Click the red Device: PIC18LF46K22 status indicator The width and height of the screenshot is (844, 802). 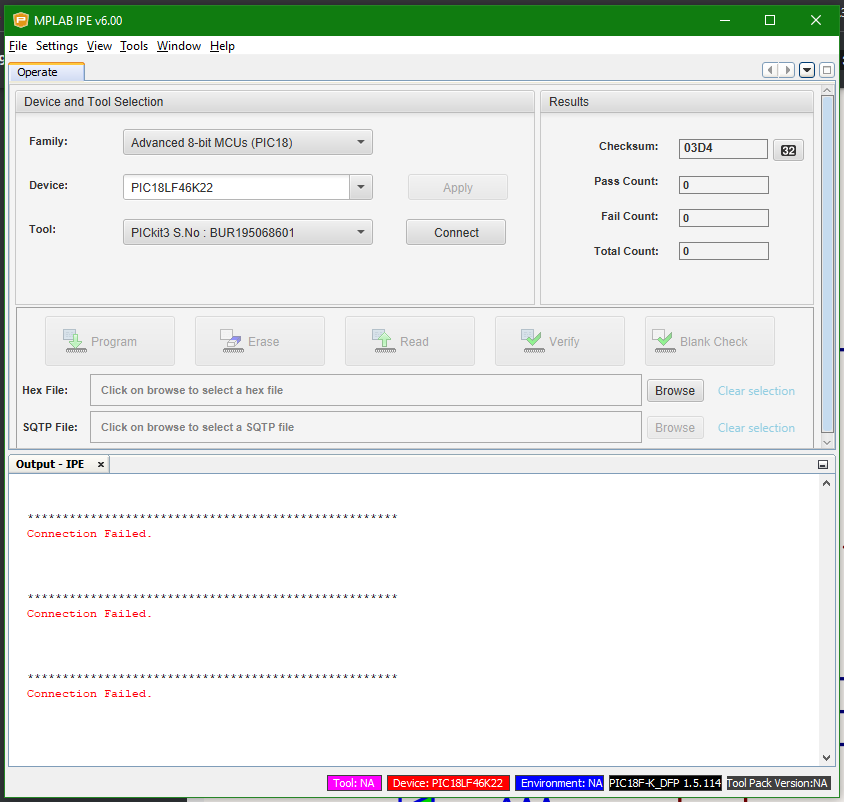point(448,783)
